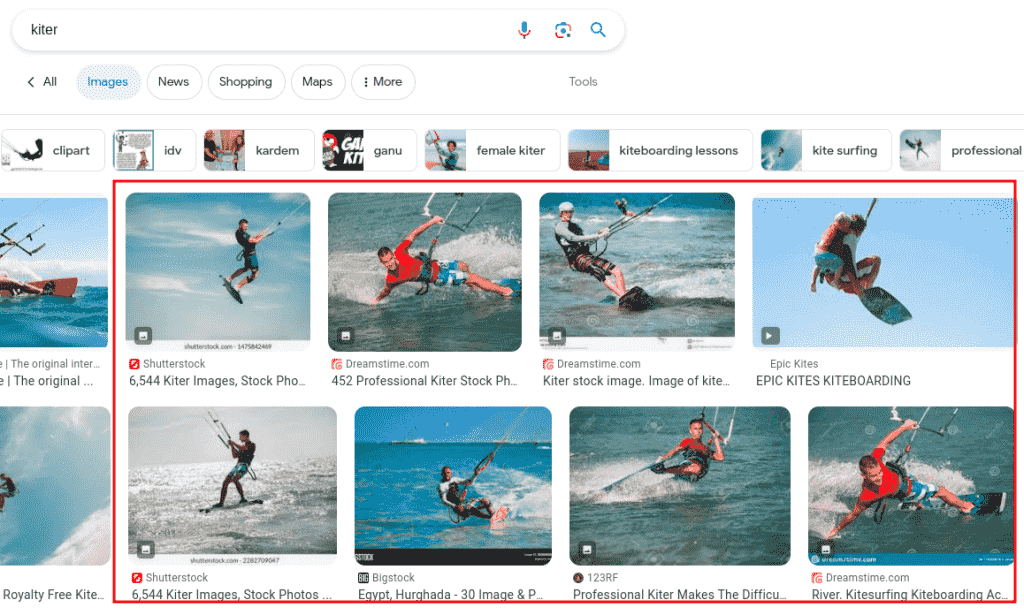Filter results by the idv chip
The image size is (1024, 615).
154,150
